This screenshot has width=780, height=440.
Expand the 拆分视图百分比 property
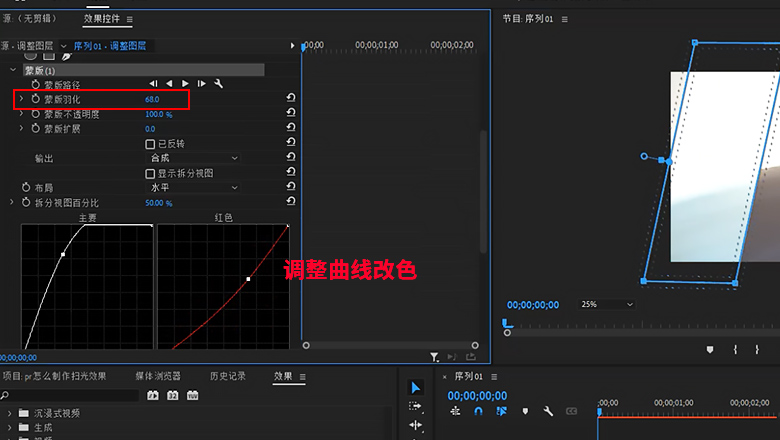pos(11,202)
